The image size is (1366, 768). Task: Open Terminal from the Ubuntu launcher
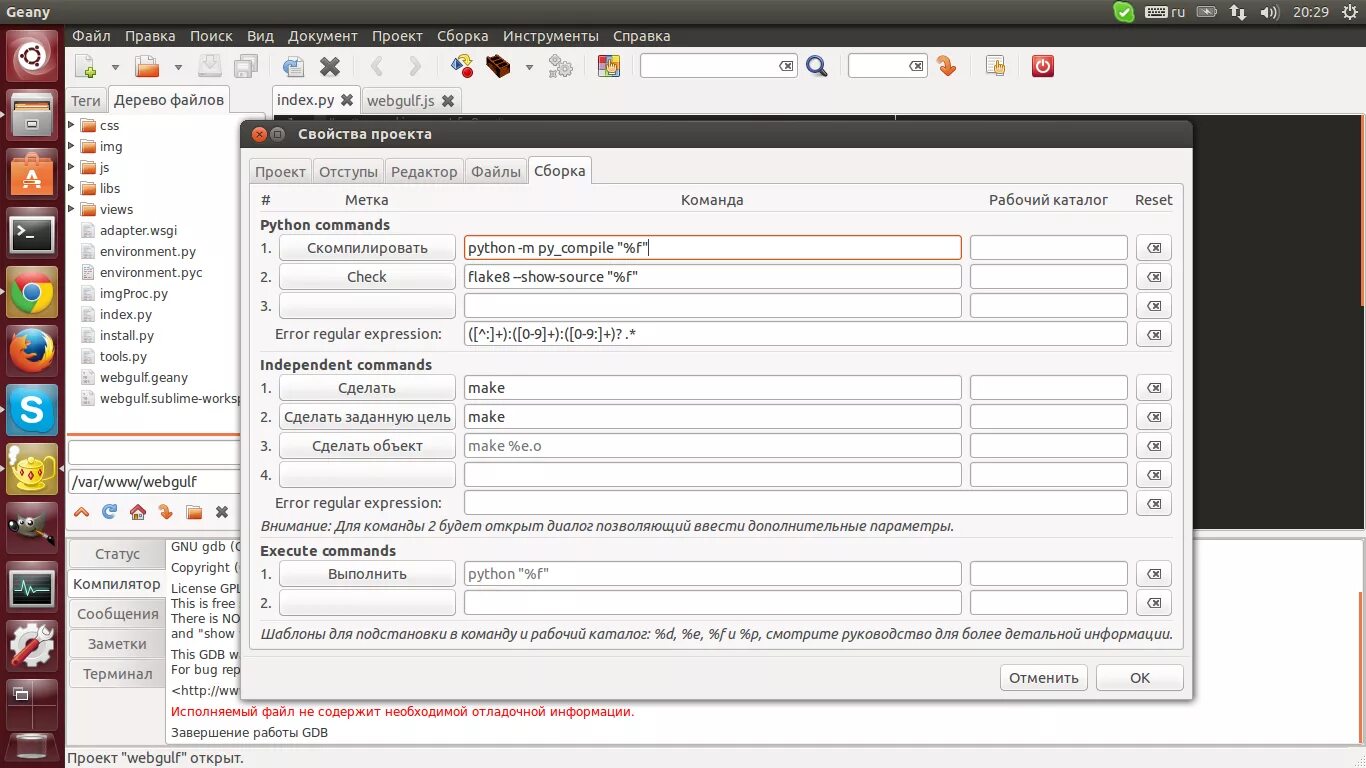pos(32,234)
